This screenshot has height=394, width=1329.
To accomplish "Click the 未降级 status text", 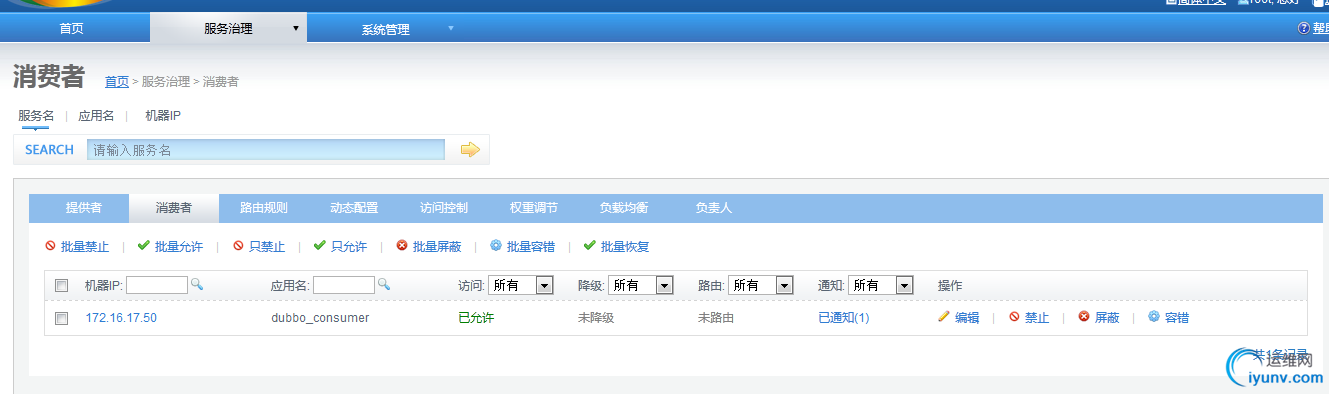I will click(x=596, y=318).
